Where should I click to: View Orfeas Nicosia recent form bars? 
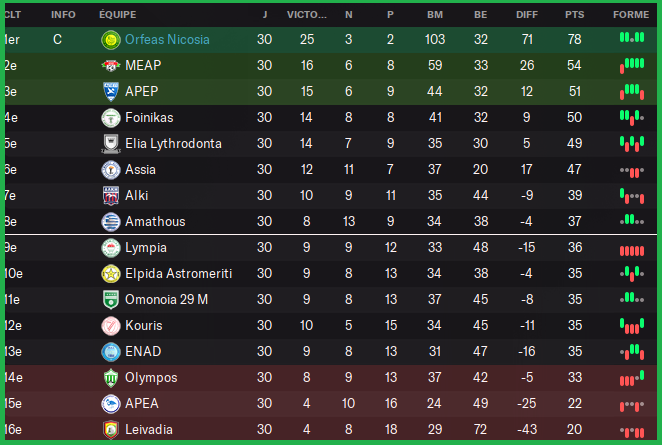631,38
